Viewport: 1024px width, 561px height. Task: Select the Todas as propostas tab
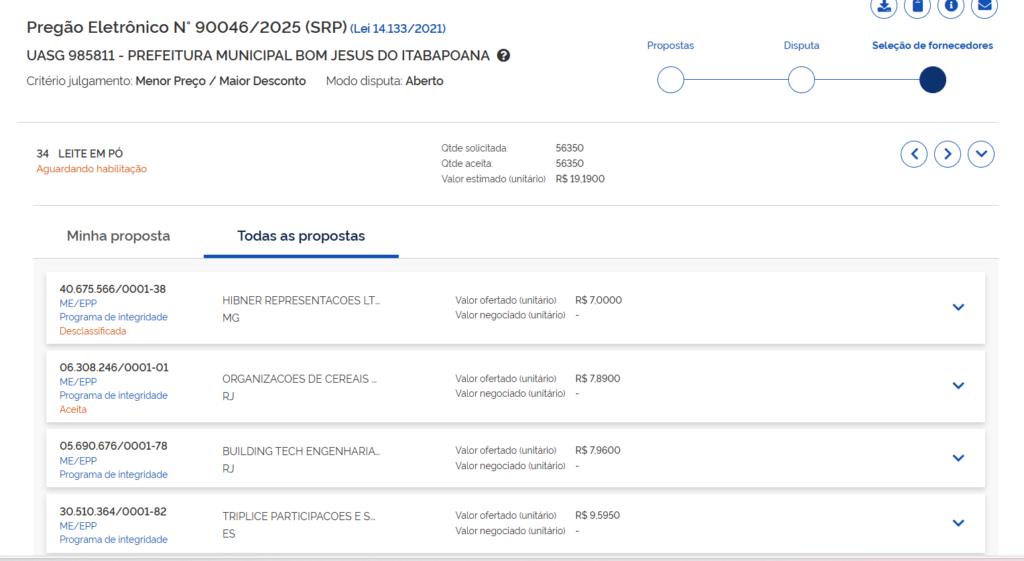coord(301,236)
